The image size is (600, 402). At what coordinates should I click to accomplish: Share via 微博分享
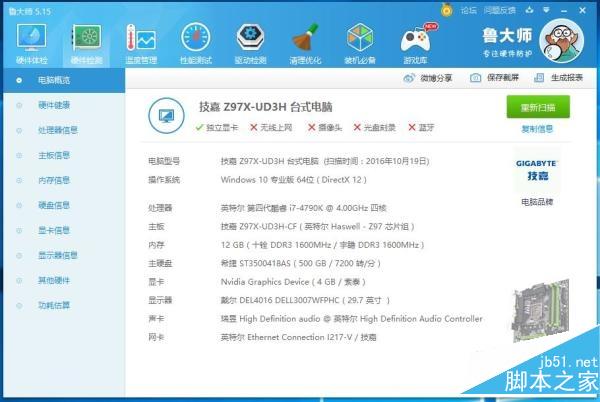[x=428, y=78]
